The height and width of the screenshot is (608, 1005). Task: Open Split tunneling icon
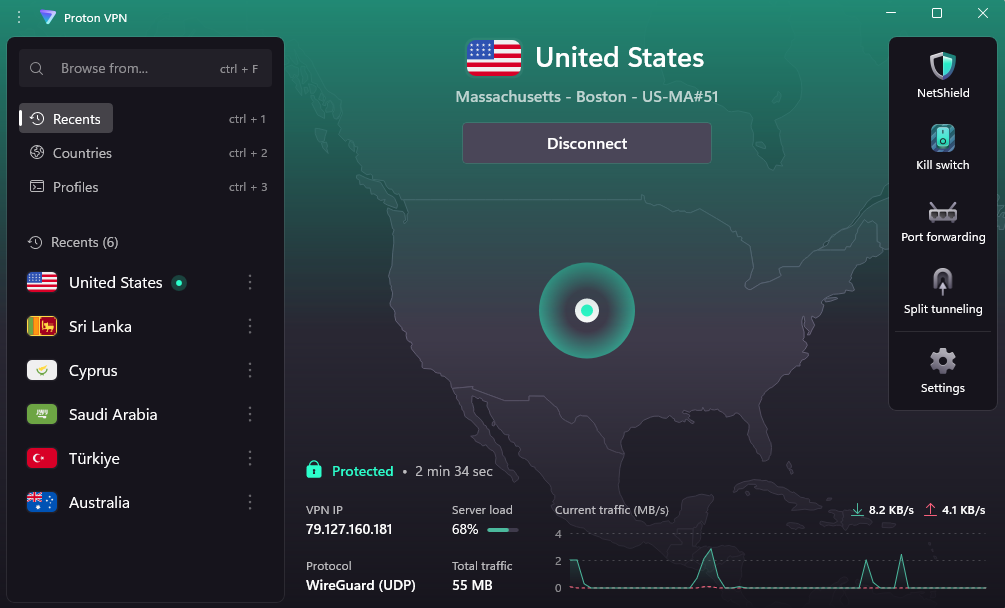tap(943, 282)
